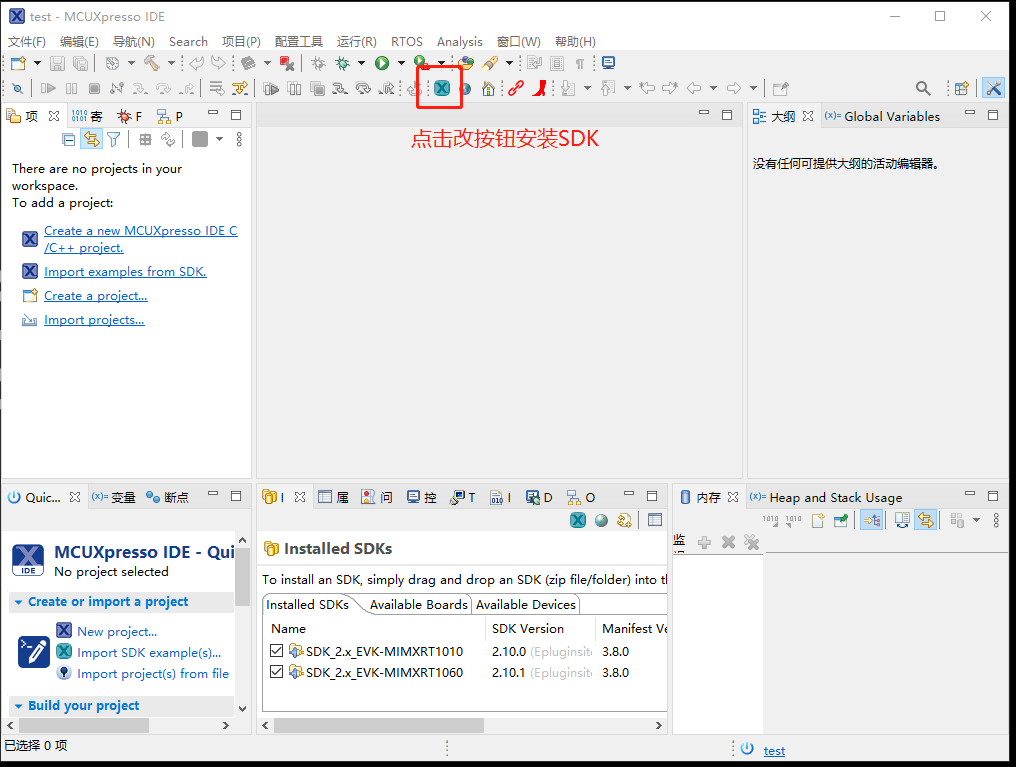Click the blue monitor terminal icon
The image size is (1016, 767).
[x=608, y=63]
